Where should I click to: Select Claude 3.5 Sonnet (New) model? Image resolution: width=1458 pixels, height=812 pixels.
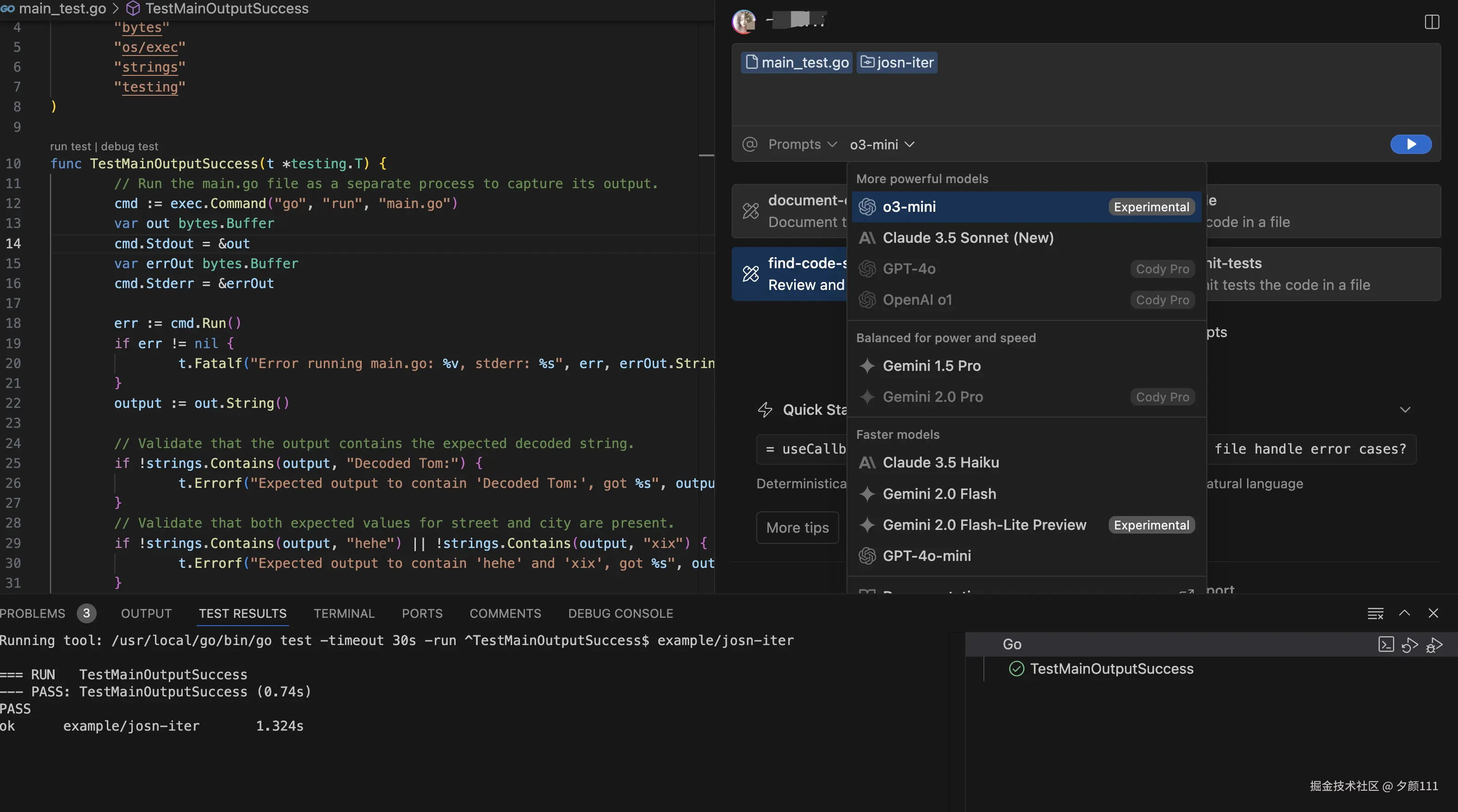pos(968,238)
